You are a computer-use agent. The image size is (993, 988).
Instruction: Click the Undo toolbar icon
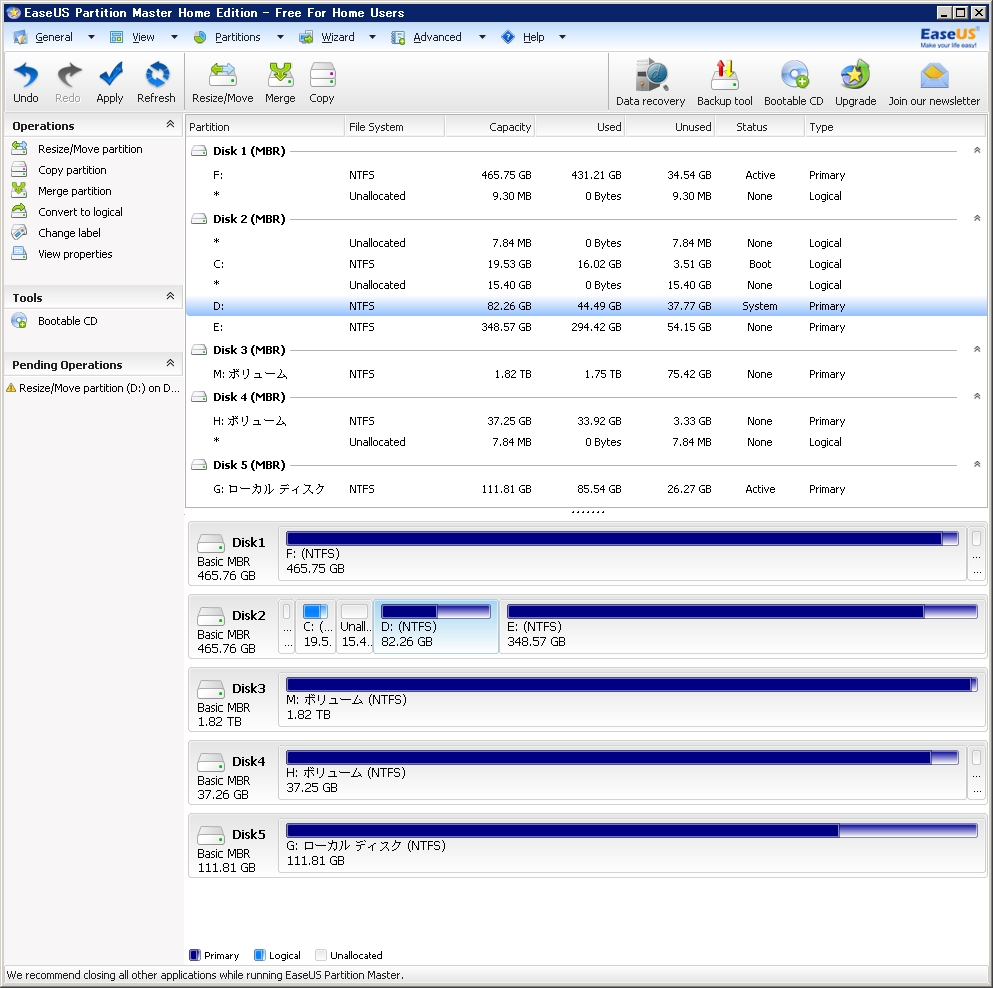26,82
